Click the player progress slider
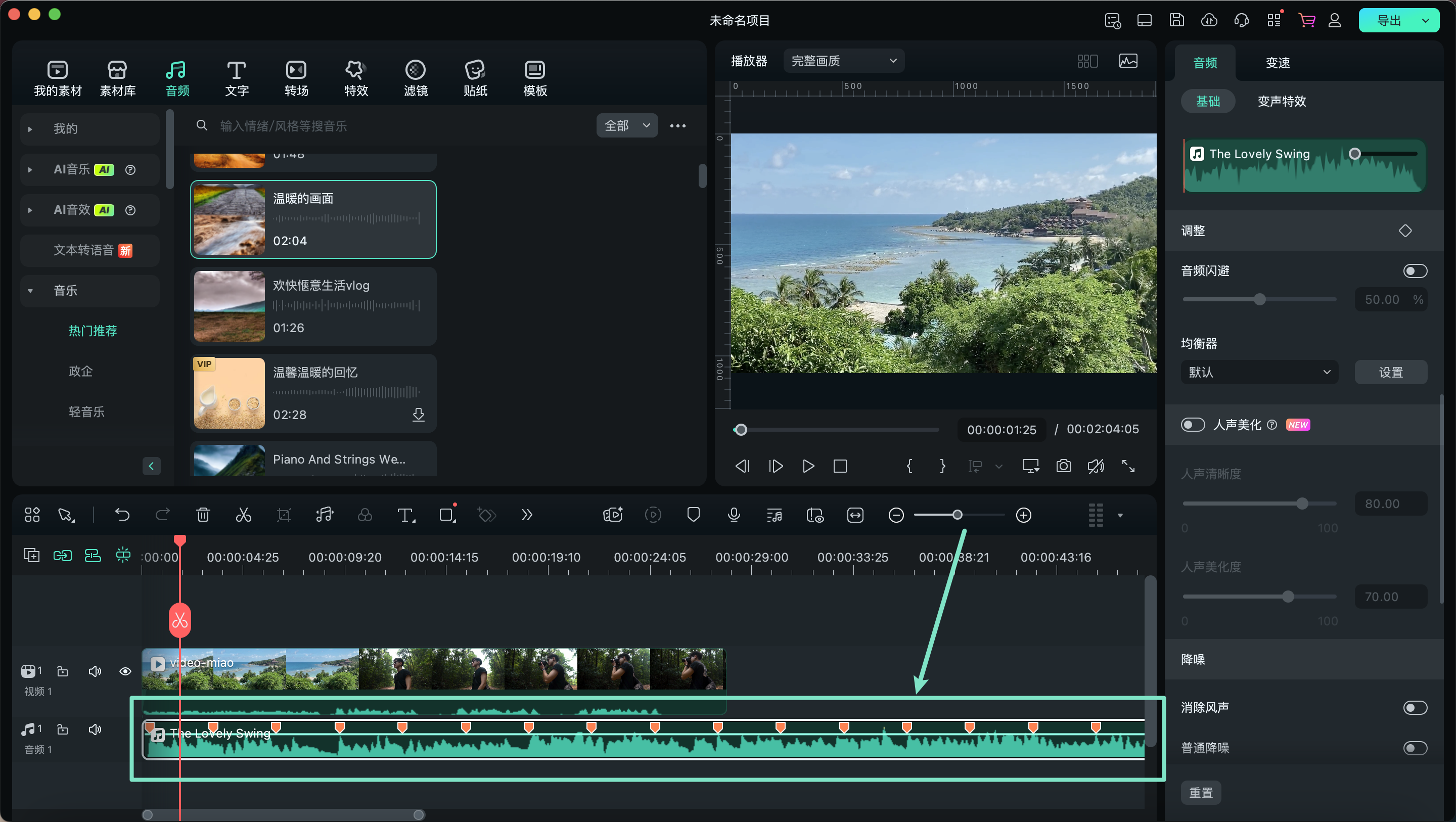 pyautogui.click(x=836, y=430)
